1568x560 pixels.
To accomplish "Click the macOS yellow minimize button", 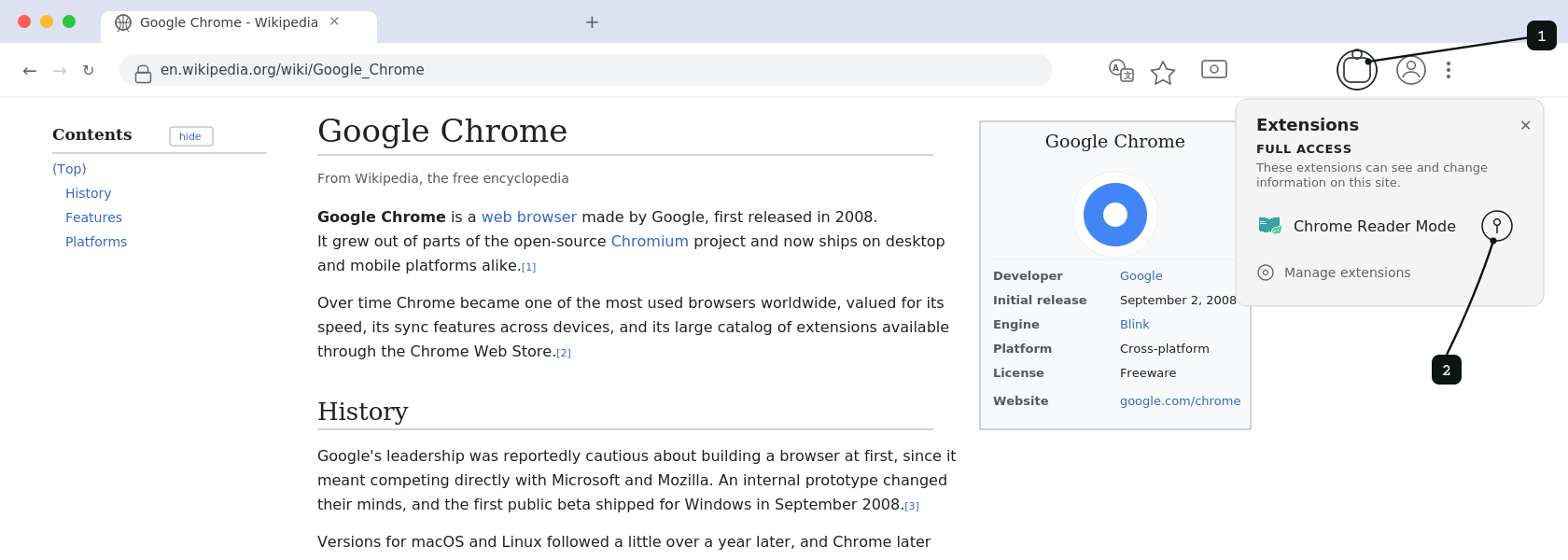I will point(47,21).
